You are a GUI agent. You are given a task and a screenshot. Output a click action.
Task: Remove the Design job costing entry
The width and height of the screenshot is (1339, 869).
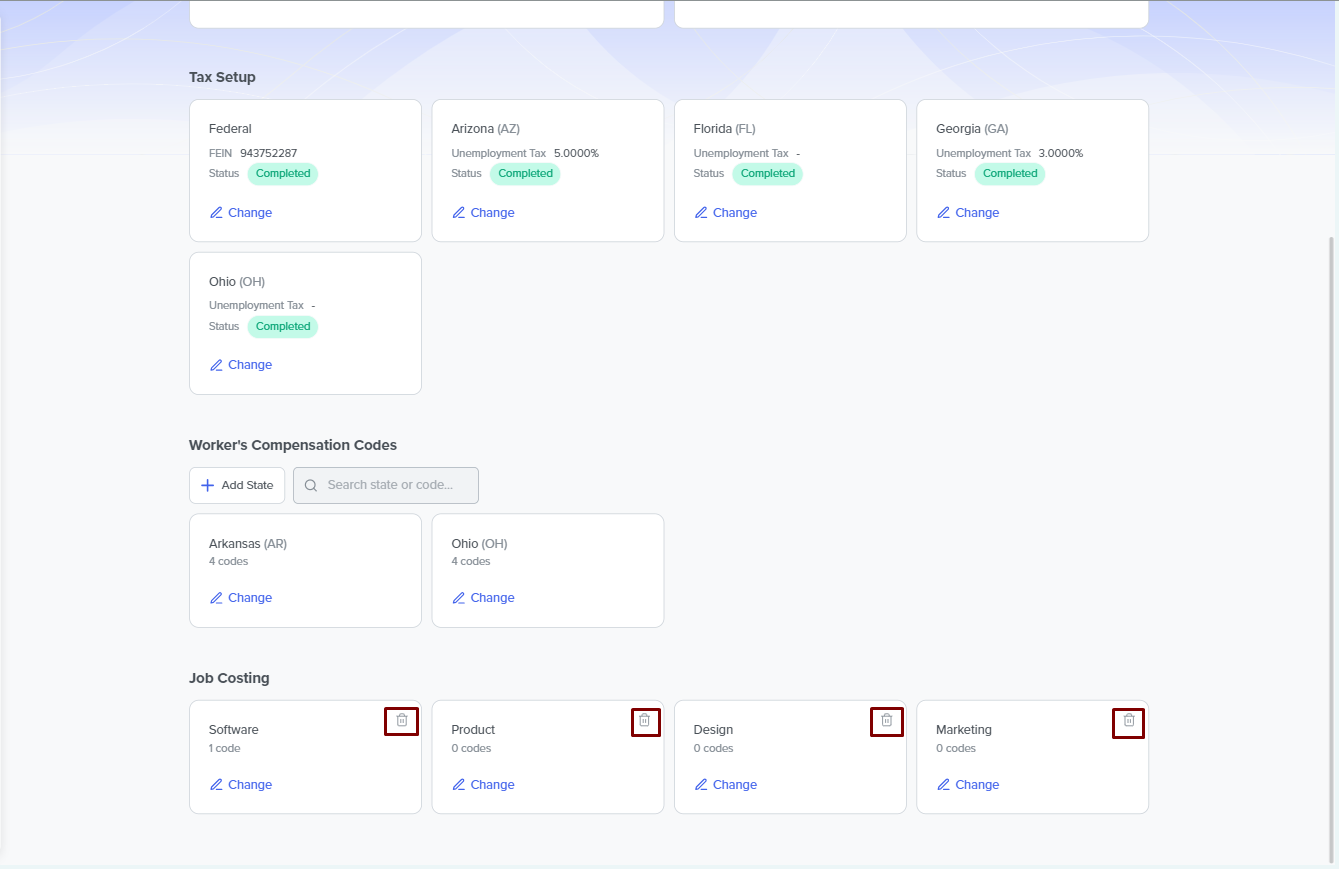point(886,721)
